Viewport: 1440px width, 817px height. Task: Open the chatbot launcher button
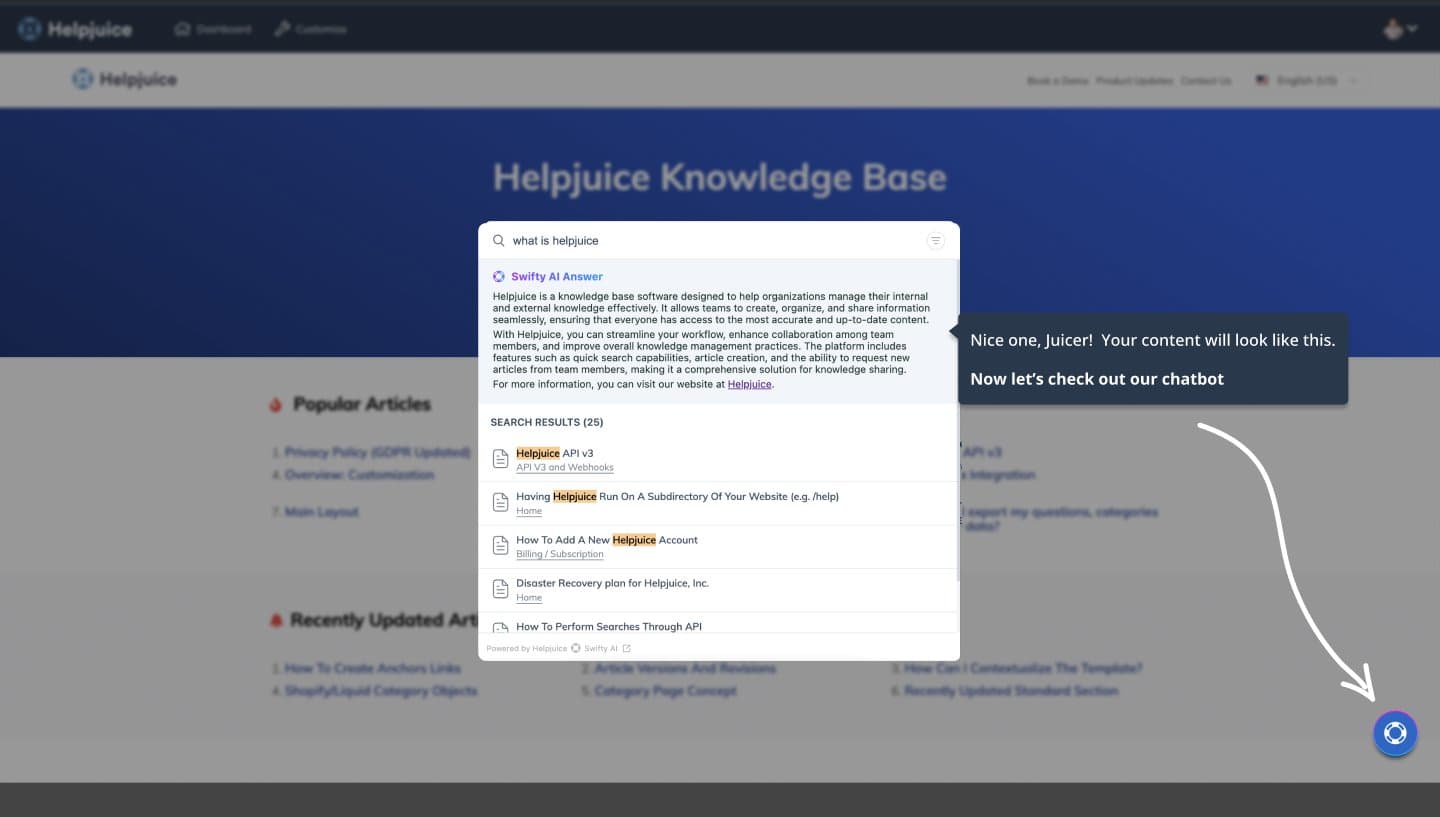coord(1395,733)
